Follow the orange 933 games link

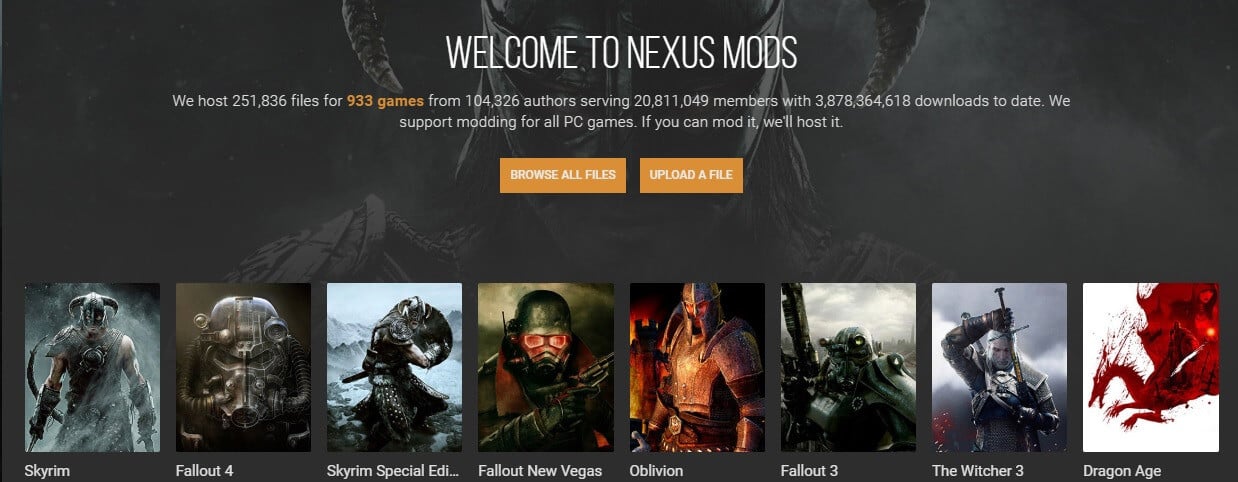[x=385, y=101]
